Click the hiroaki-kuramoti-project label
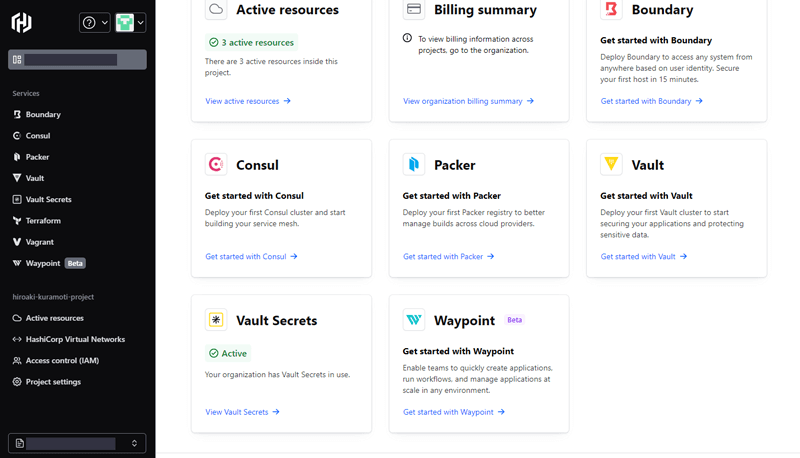Viewport: 800px width, 458px height. pos(53,297)
